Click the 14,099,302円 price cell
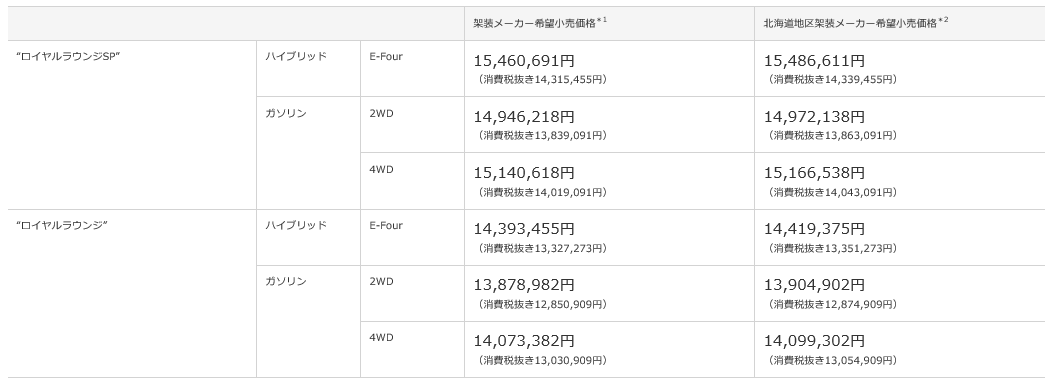The height and width of the screenshot is (383, 1047). pyautogui.click(x=900, y=350)
